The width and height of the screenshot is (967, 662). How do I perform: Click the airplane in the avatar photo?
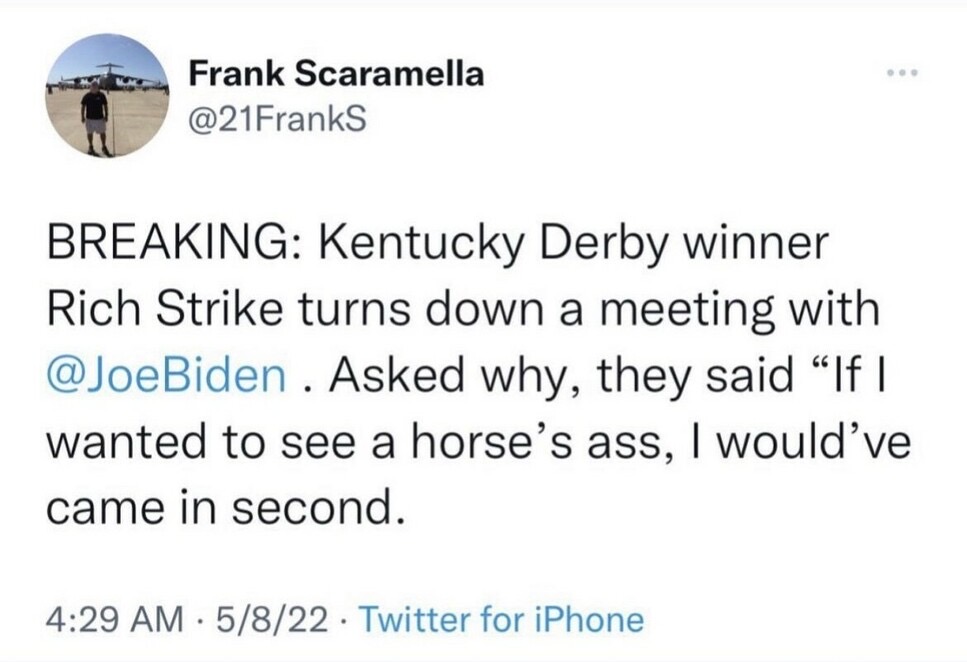pos(110,77)
